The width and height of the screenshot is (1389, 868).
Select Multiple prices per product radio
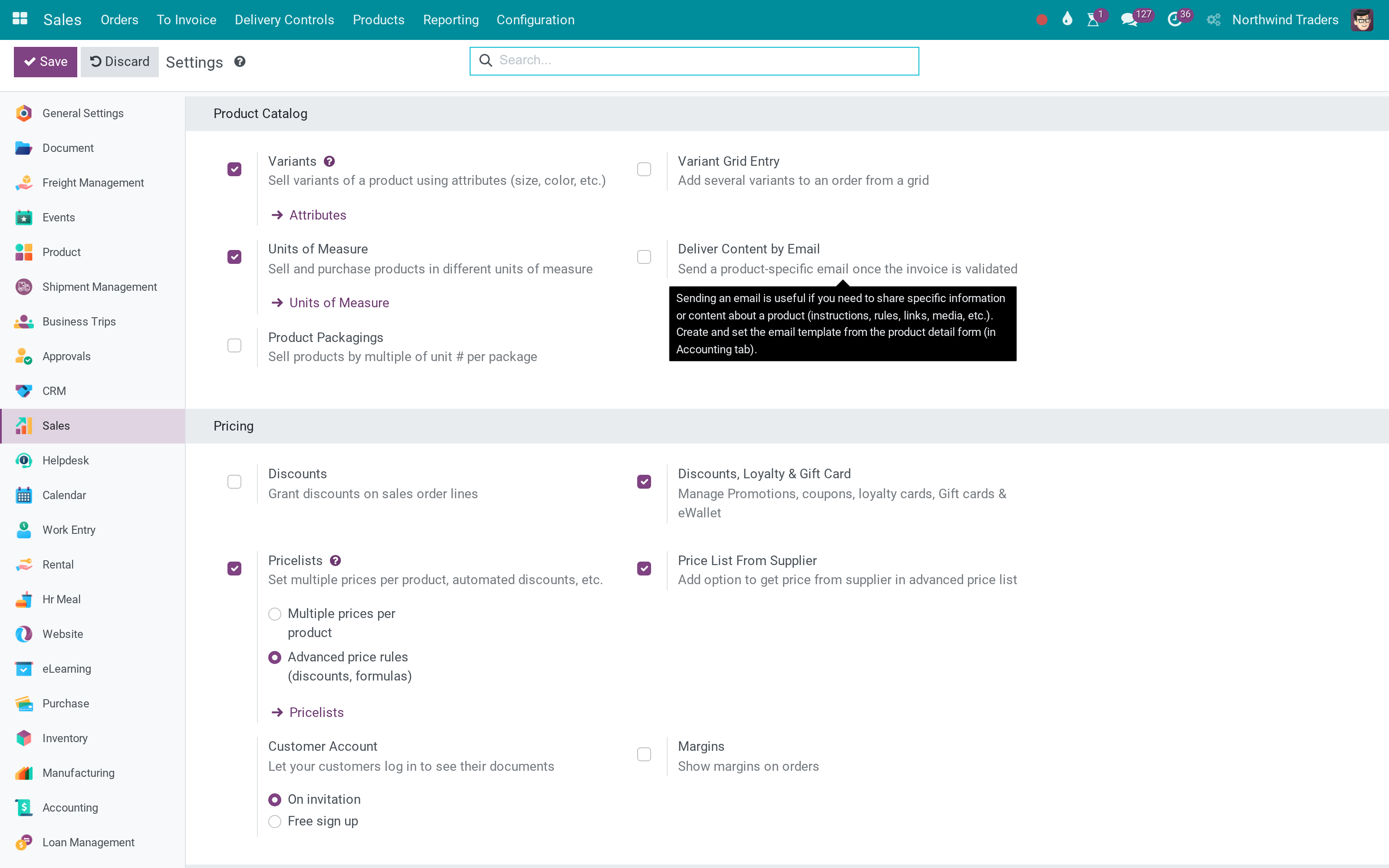[x=275, y=614]
